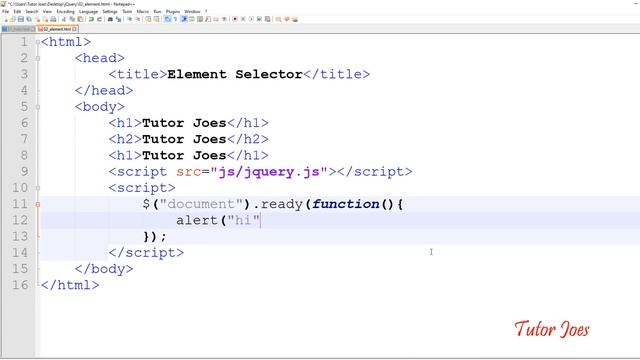Open the Edit menu
Screen dimensions: 640x360
pos(17,11)
